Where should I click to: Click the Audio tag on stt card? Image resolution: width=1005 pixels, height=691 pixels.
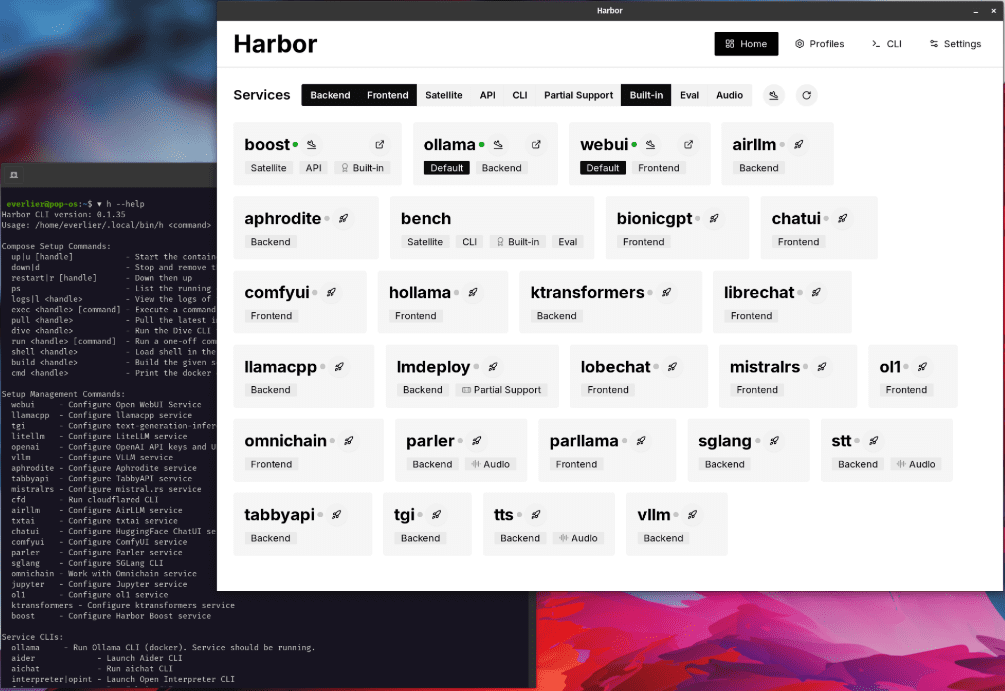coord(916,464)
